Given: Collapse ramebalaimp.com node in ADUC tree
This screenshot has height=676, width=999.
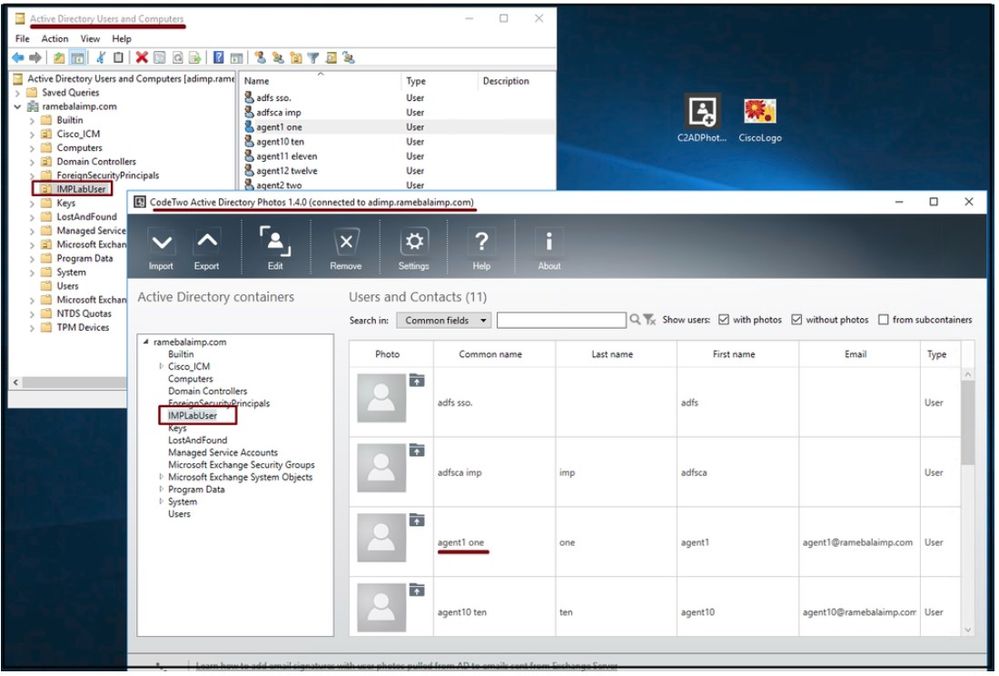Looking at the screenshot, I should (17, 106).
